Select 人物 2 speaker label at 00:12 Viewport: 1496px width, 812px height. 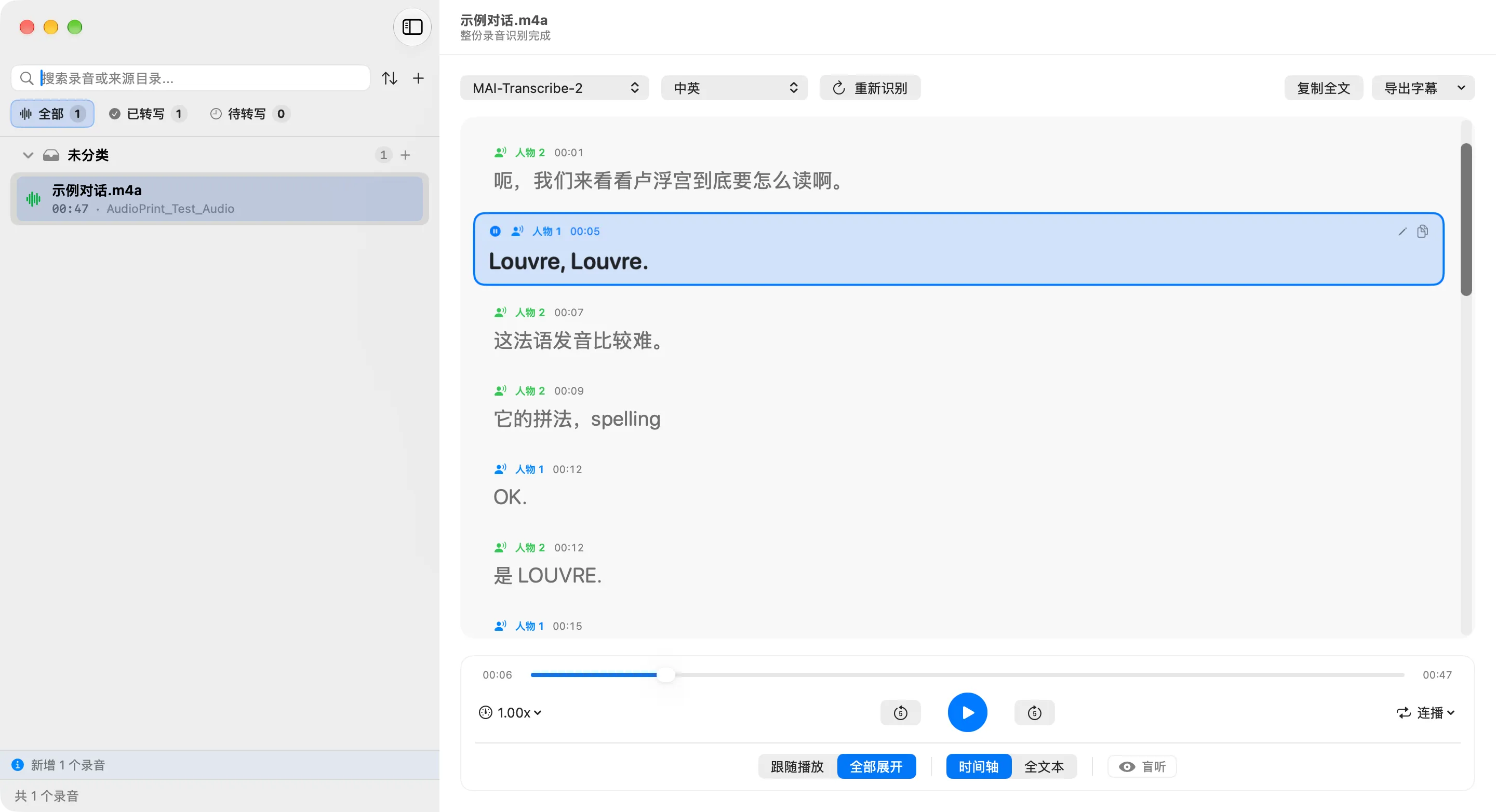point(530,547)
